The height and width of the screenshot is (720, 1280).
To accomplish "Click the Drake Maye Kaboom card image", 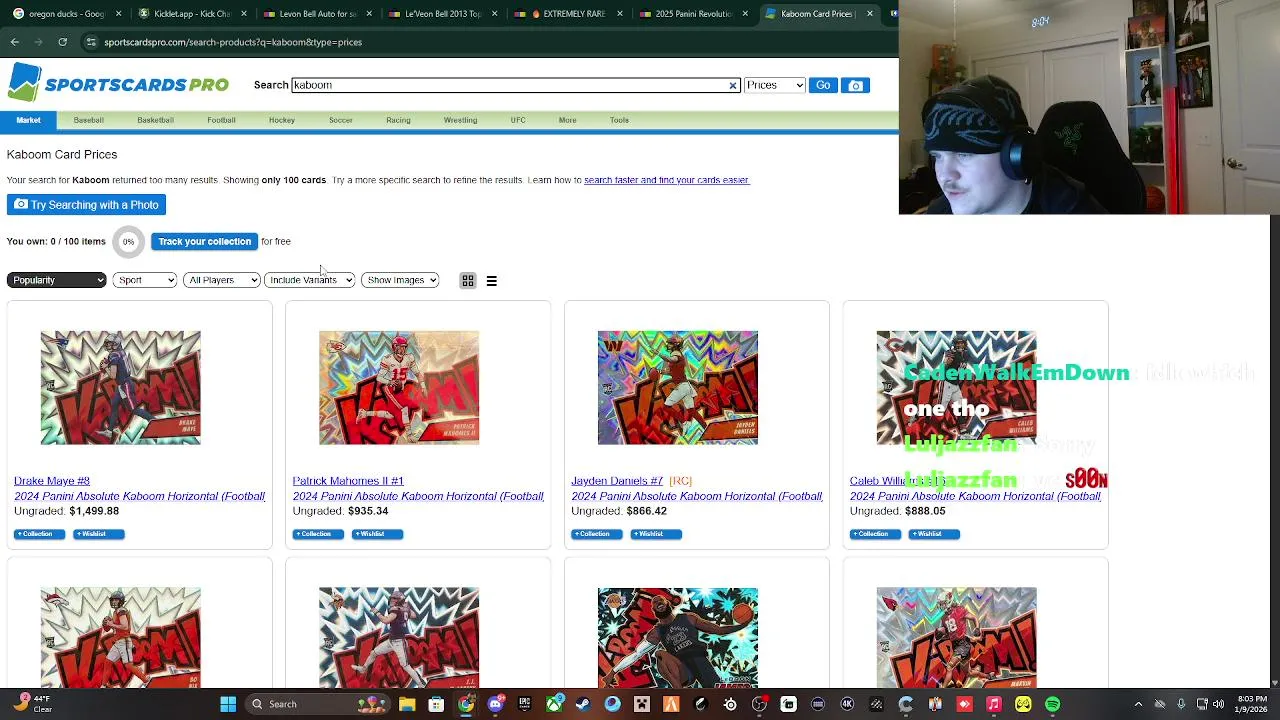I will click(120, 388).
